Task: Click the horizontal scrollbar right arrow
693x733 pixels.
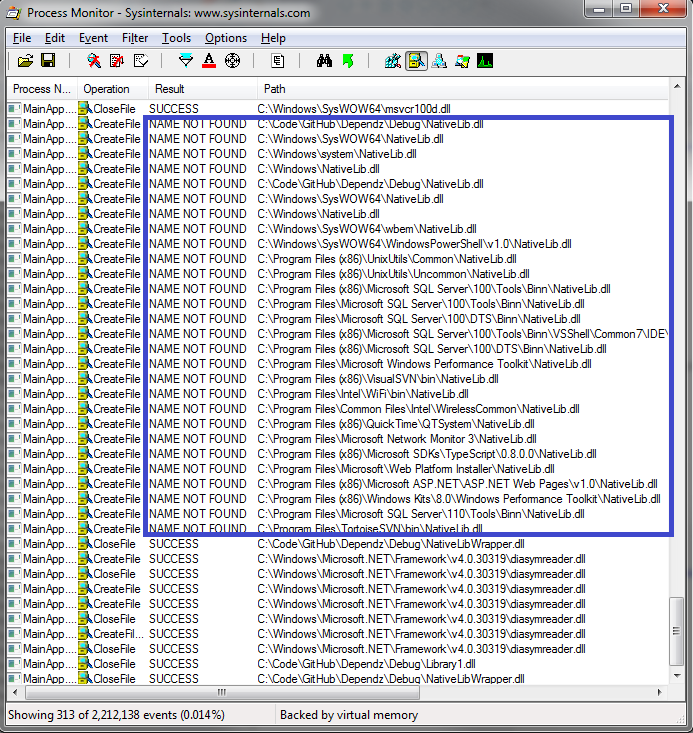Action: point(659,692)
